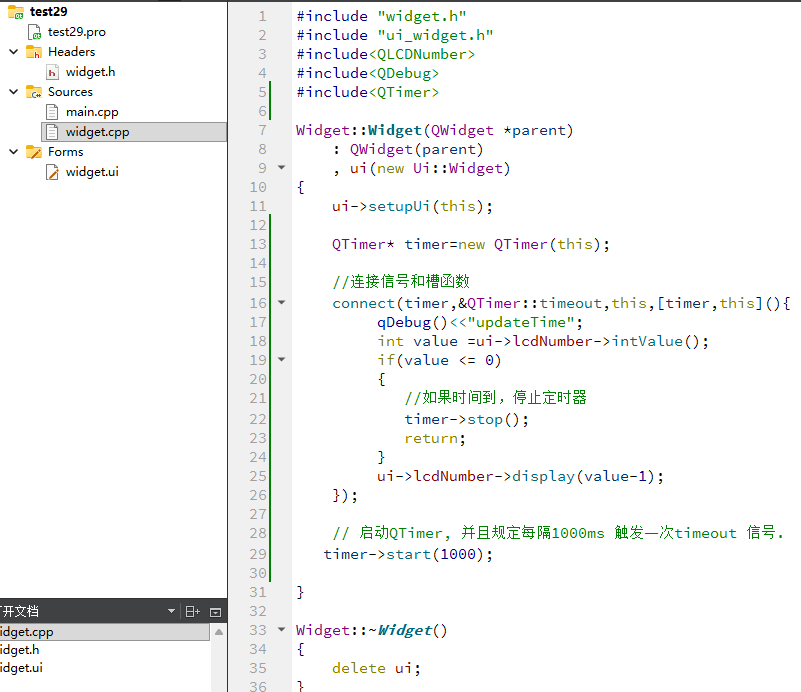Click the widget.cpp file icon in tree

tap(52, 132)
